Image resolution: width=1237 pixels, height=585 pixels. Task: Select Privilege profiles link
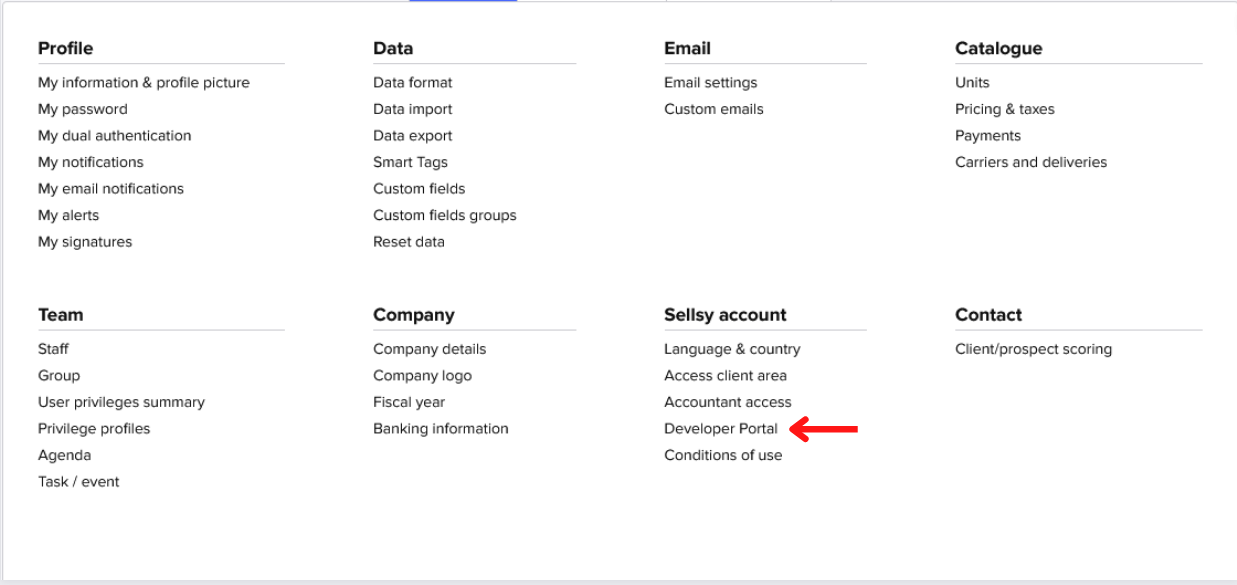click(x=94, y=429)
